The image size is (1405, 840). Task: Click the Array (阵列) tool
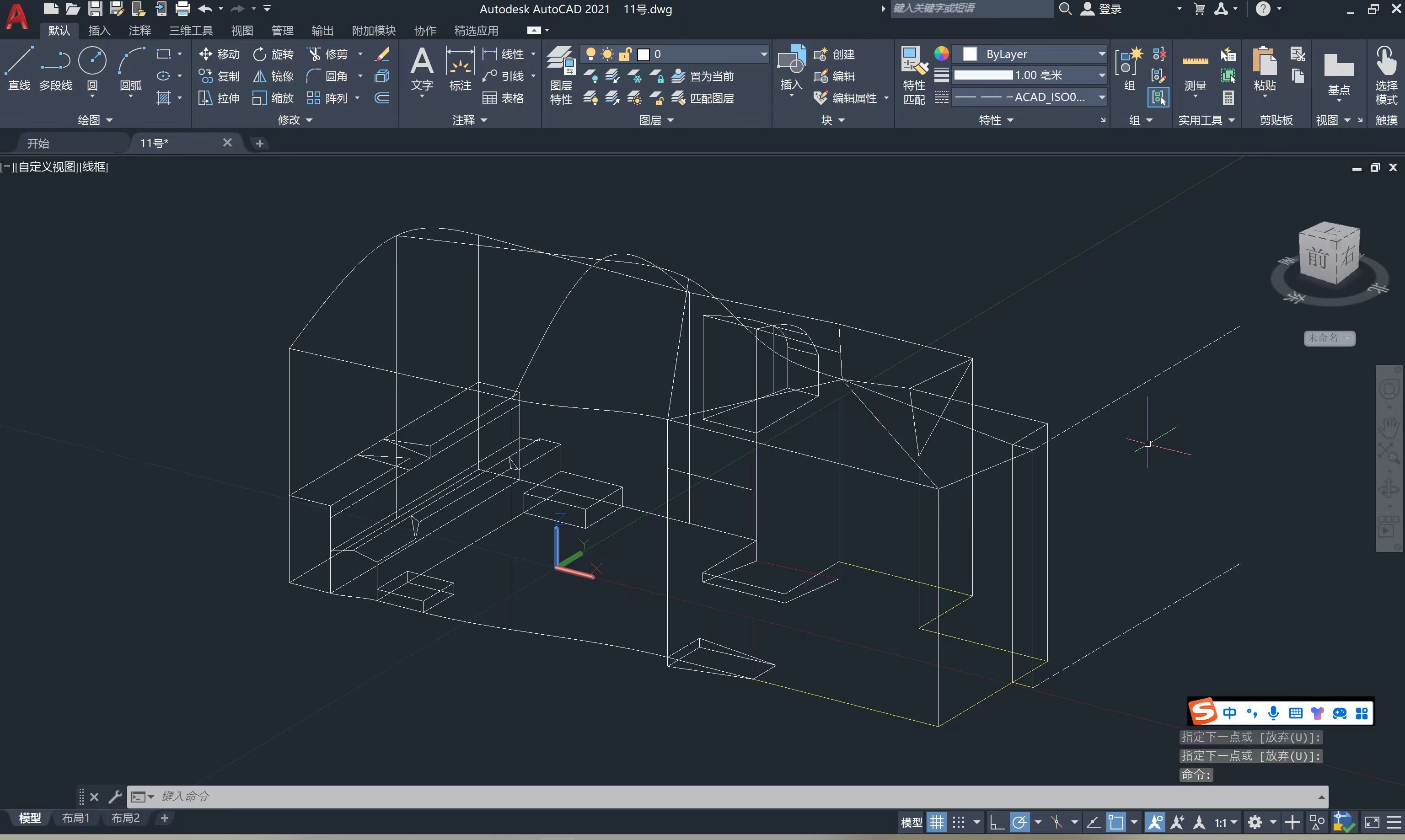328,98
